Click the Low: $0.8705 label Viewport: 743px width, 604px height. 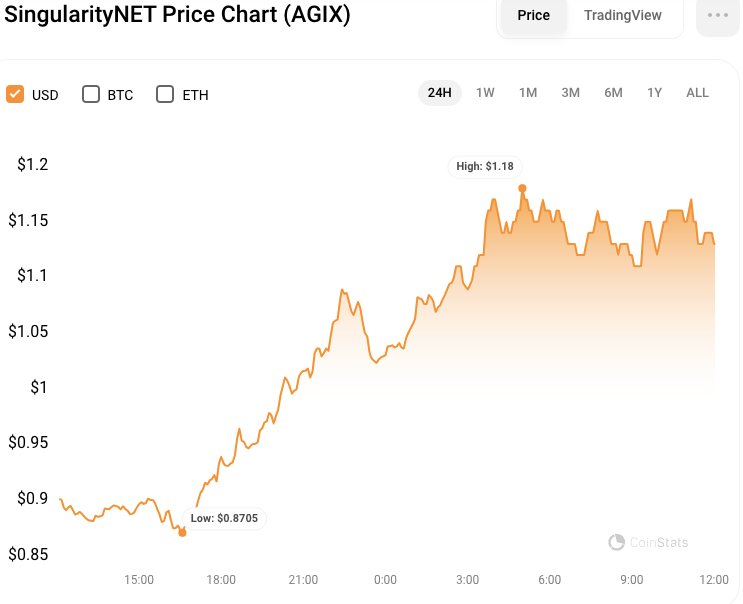(x=226, y=518)
